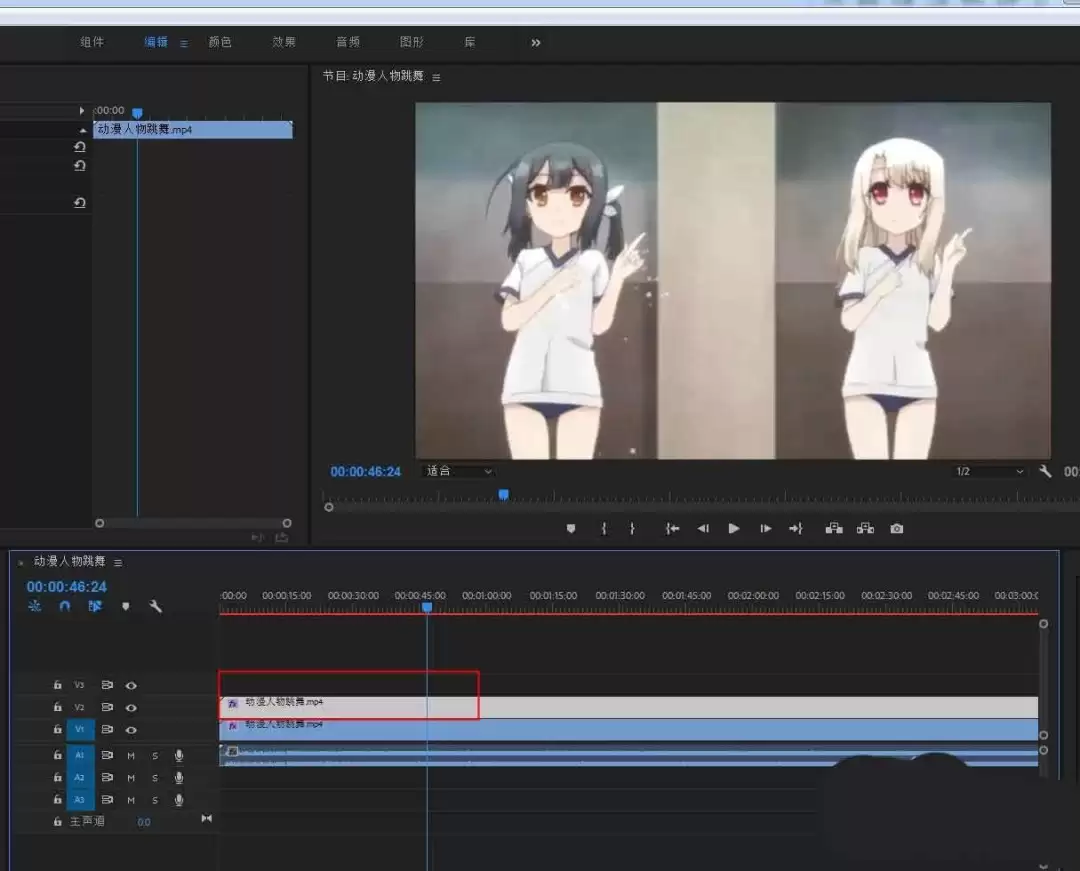Viewport: 1080px width, 871px height.
Task: Open the 1/2 playback resolution dropdown
Action: 989,472
